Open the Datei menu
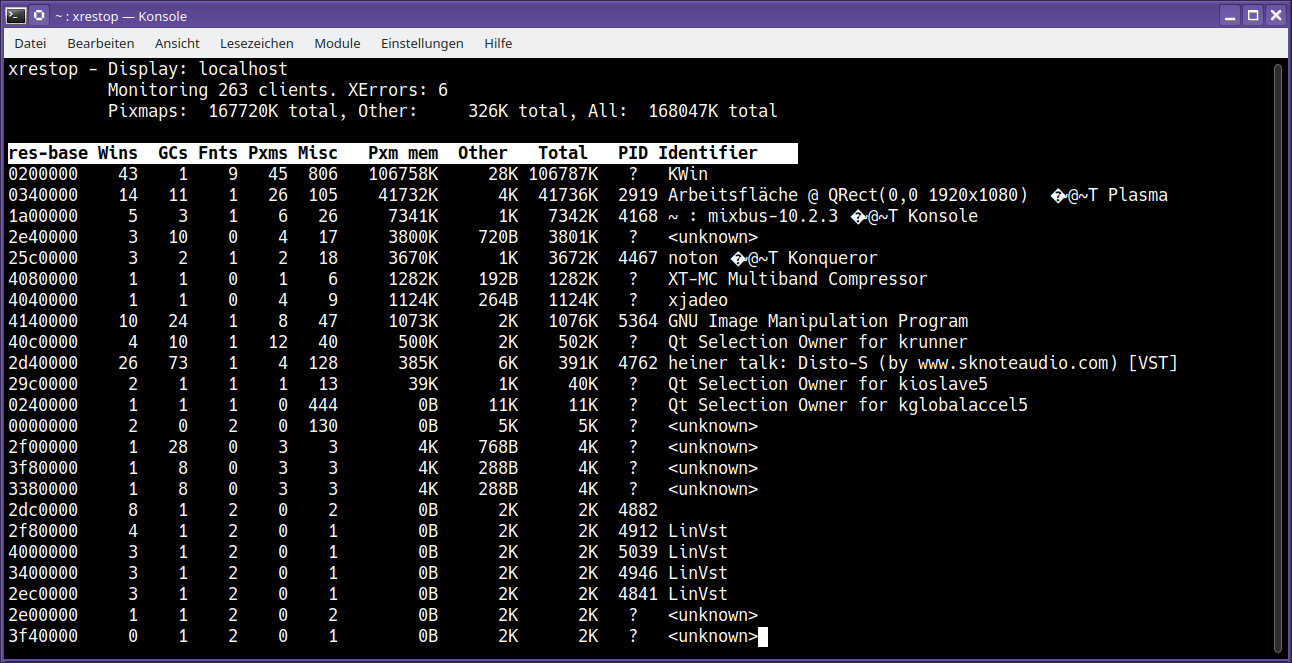Screen dimensions: 1292x663 30,44
